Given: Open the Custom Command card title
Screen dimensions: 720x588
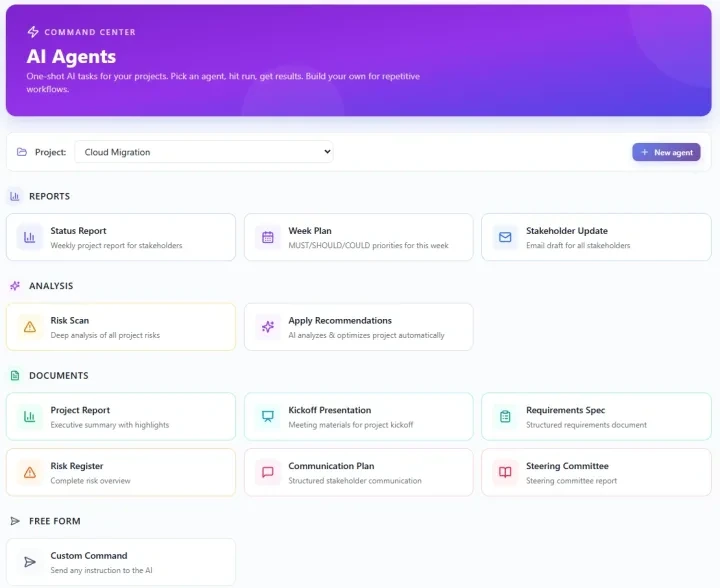Looking at the screenshot, I should 89,555.
